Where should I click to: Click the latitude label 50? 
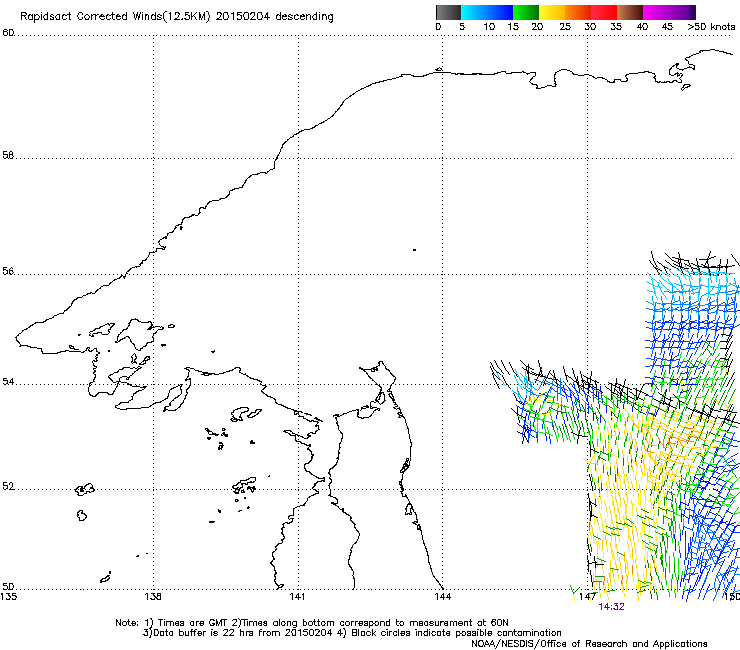point(8,586)
